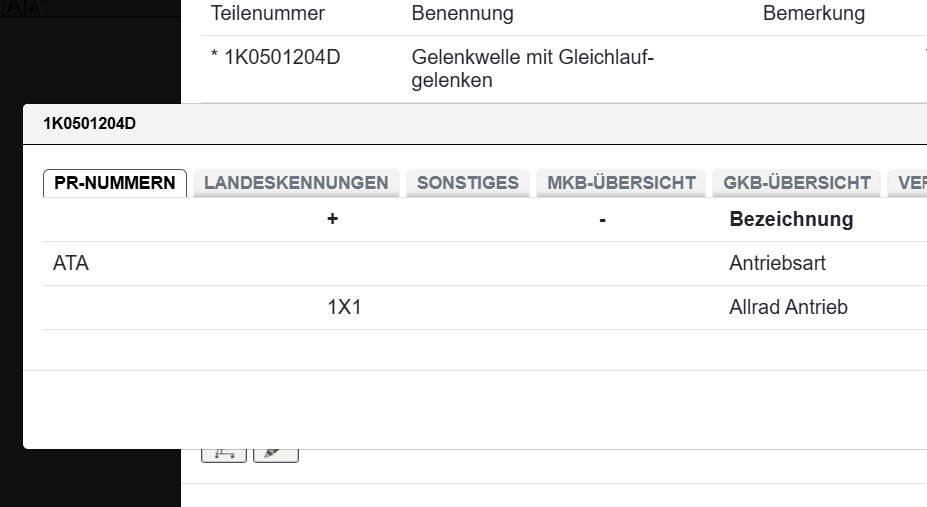Select the ATA row in the PR table
This screenshot has width=927, height=507.
click(71, 264)
